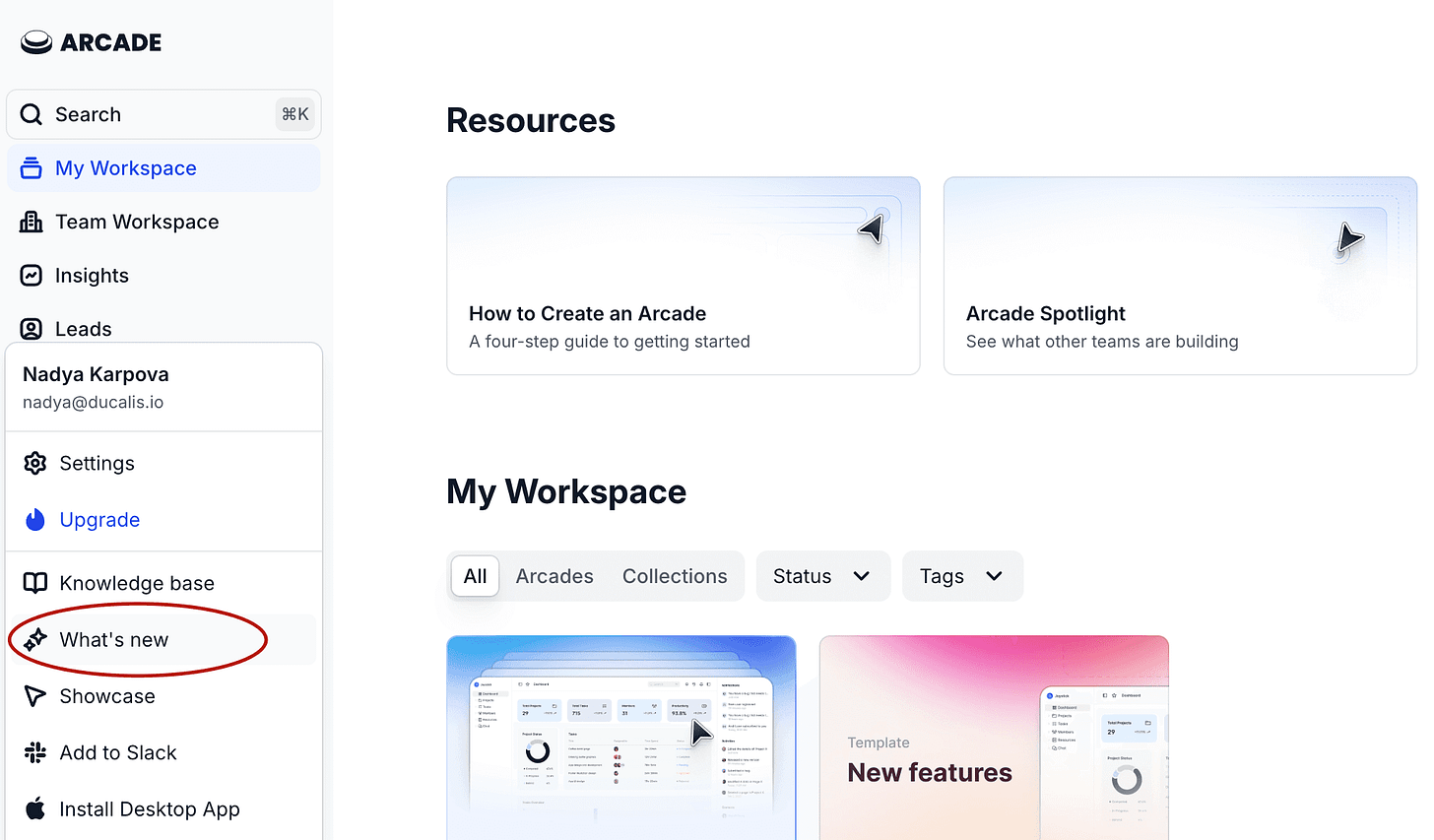Click the Tags dropdown chevron

994,576
